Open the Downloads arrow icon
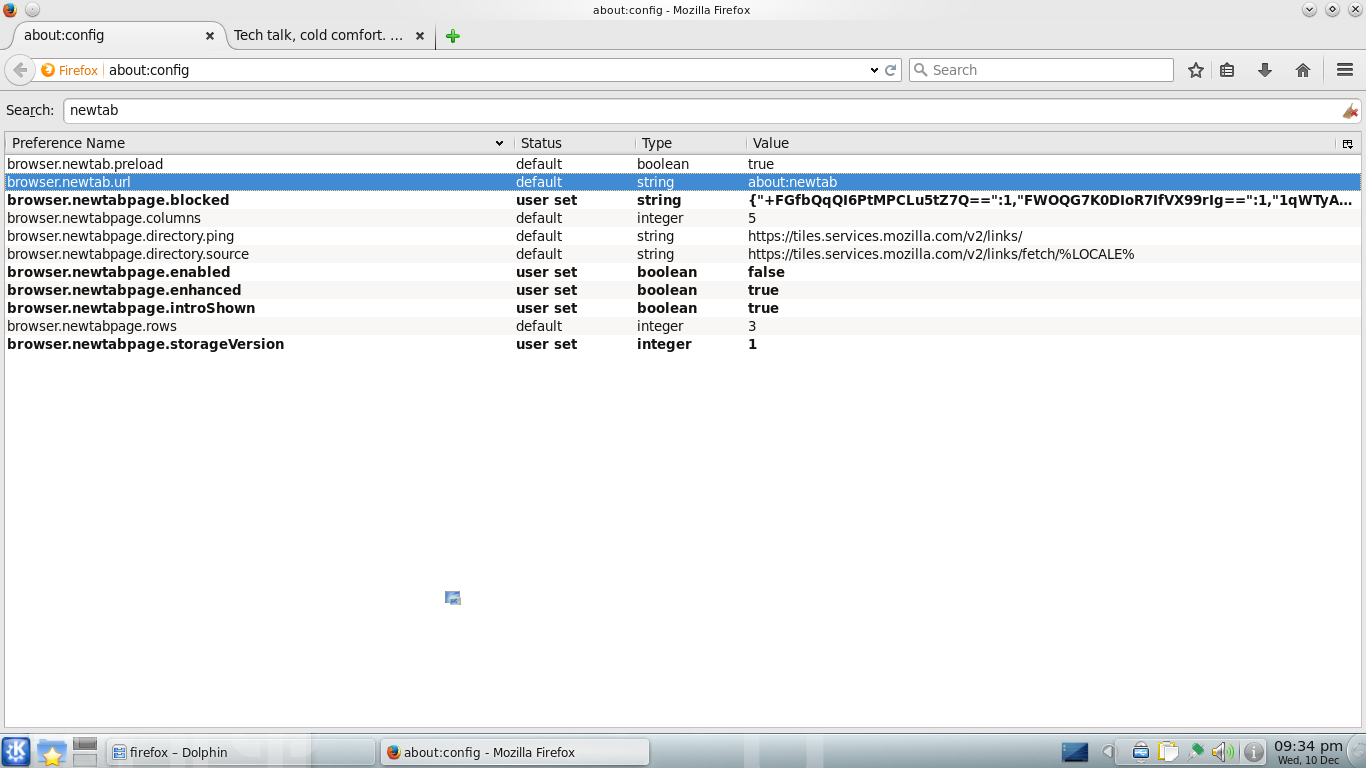 tap(1265, 70)
